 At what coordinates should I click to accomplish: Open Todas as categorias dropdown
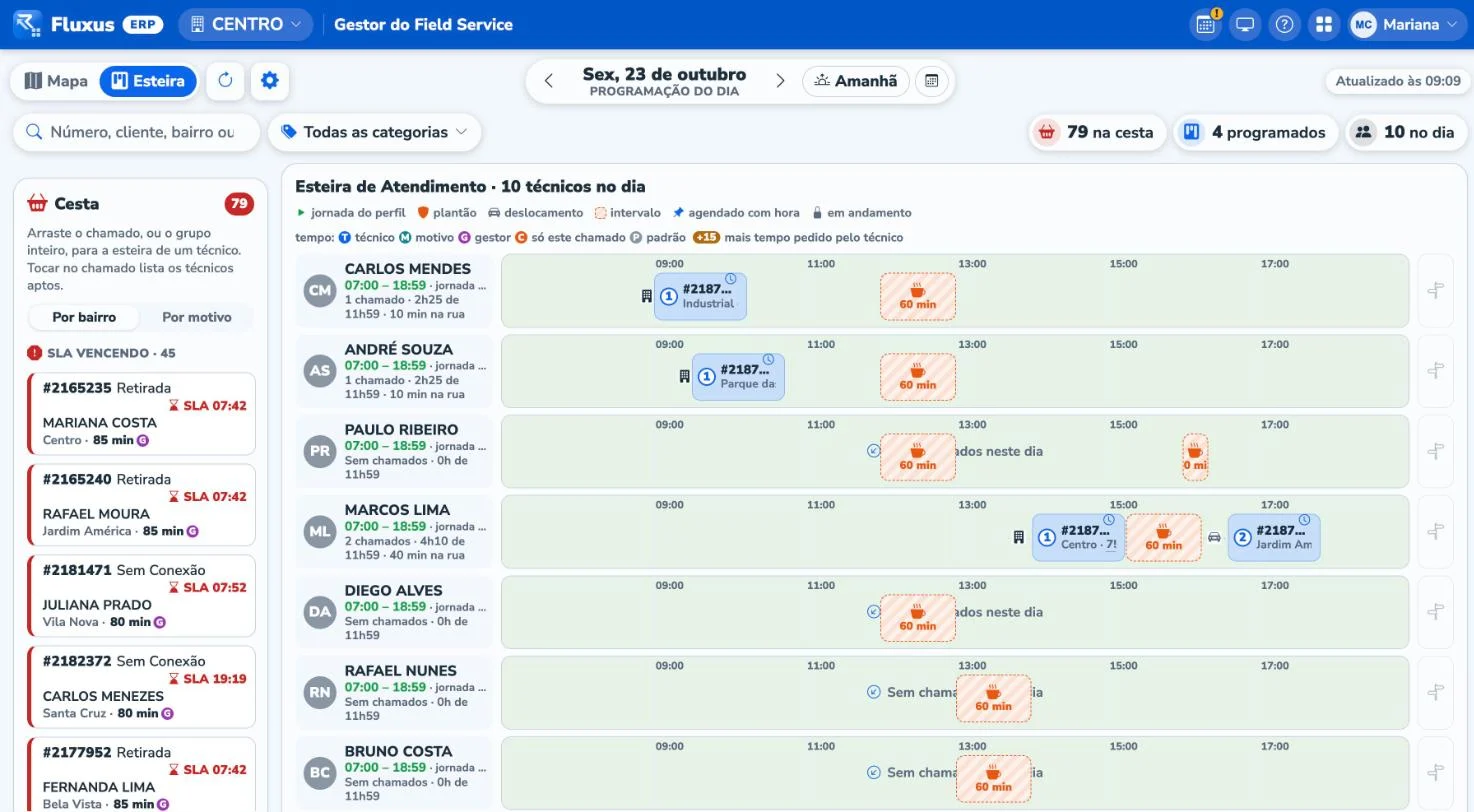[x=374, y=132]
